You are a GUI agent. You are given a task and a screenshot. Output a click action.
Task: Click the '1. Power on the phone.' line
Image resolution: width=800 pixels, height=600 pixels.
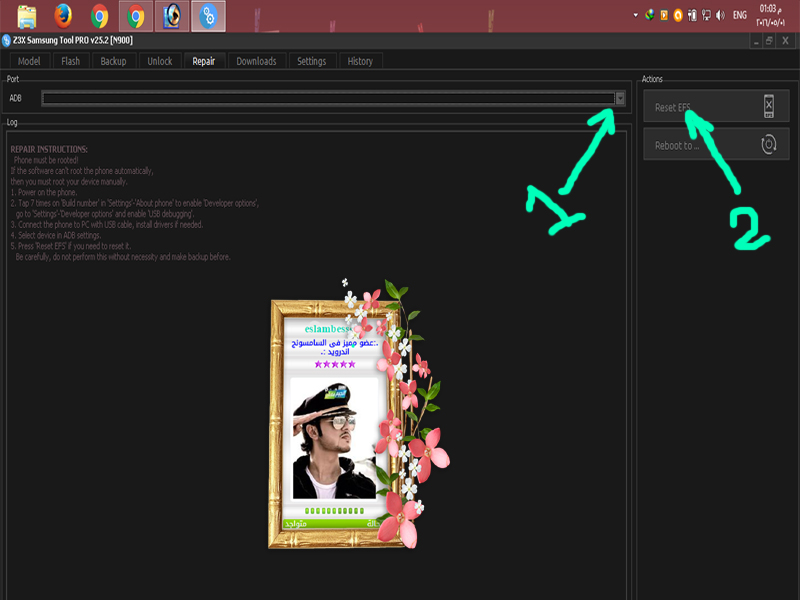[x=44, y=192]
